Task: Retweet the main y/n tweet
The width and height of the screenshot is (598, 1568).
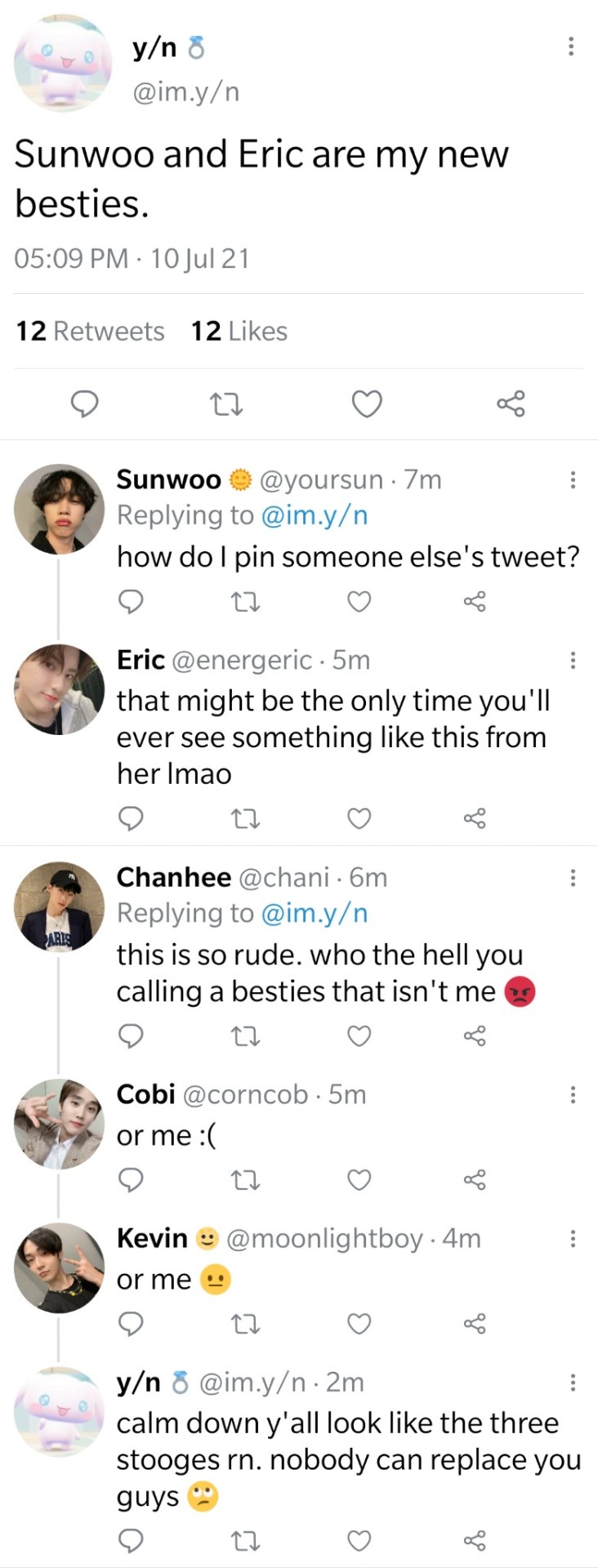Action: point(225,404)
